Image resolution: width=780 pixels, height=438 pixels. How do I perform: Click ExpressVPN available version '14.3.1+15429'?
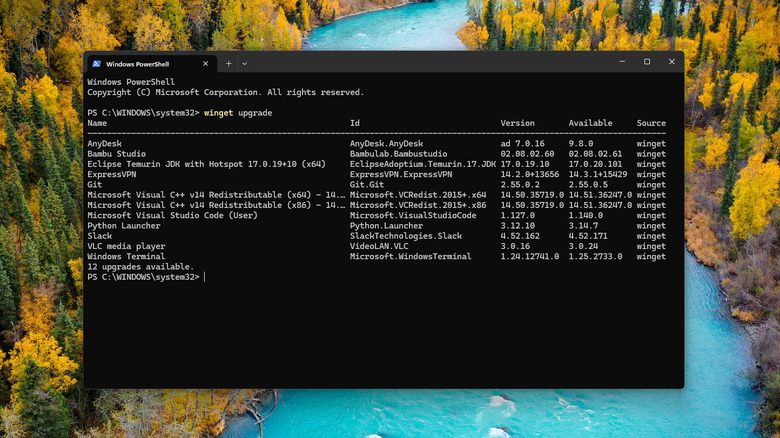(598, 174)
